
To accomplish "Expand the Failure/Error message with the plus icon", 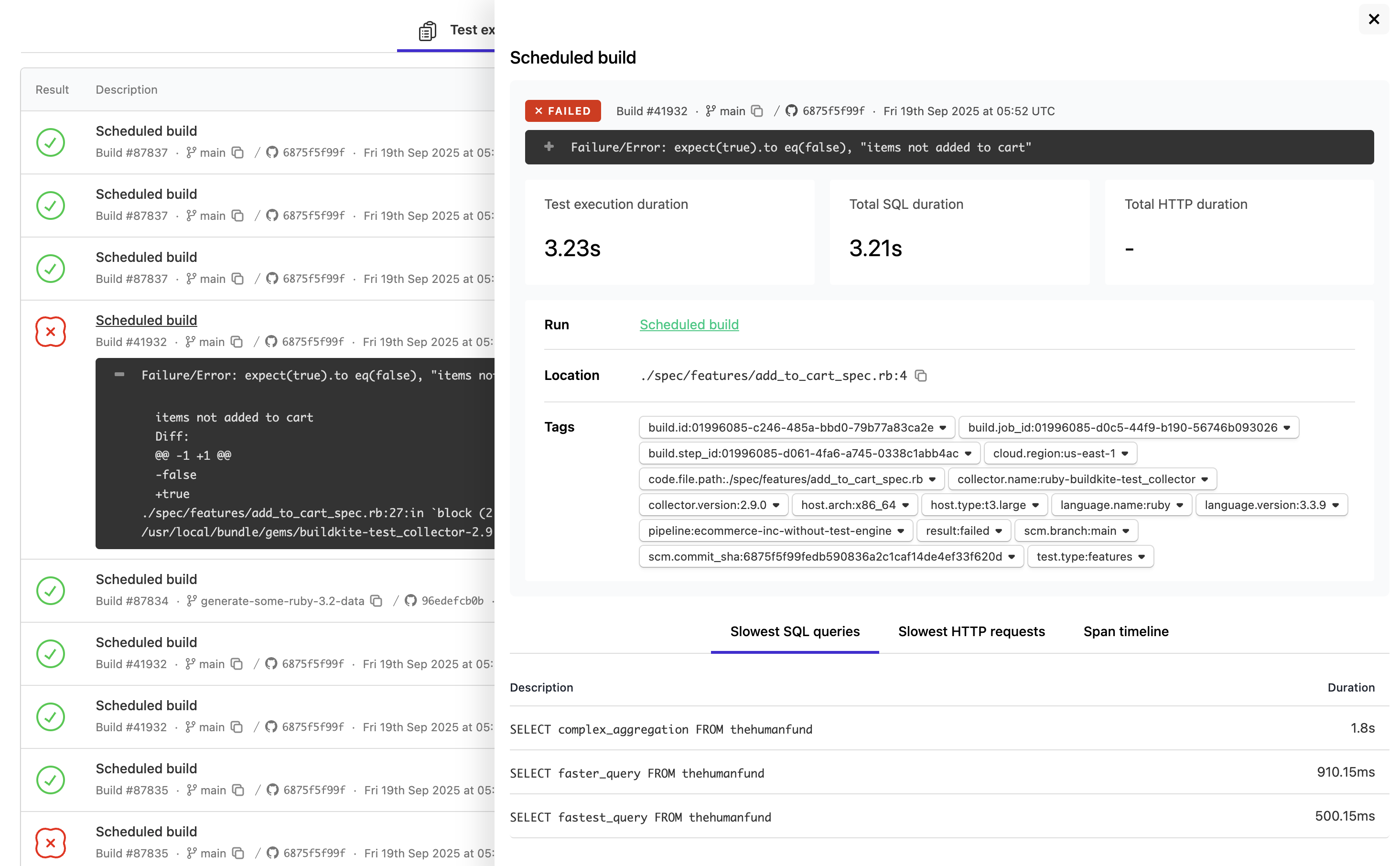I will pyautogui.click(x=549, y=147).
